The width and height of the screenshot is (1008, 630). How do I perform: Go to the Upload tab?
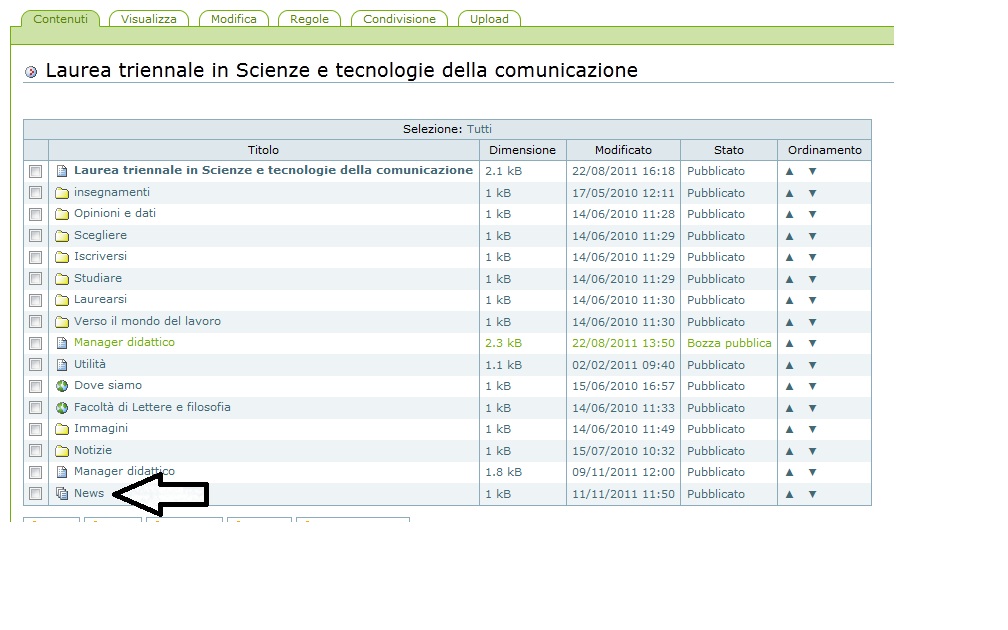(489, 19)
